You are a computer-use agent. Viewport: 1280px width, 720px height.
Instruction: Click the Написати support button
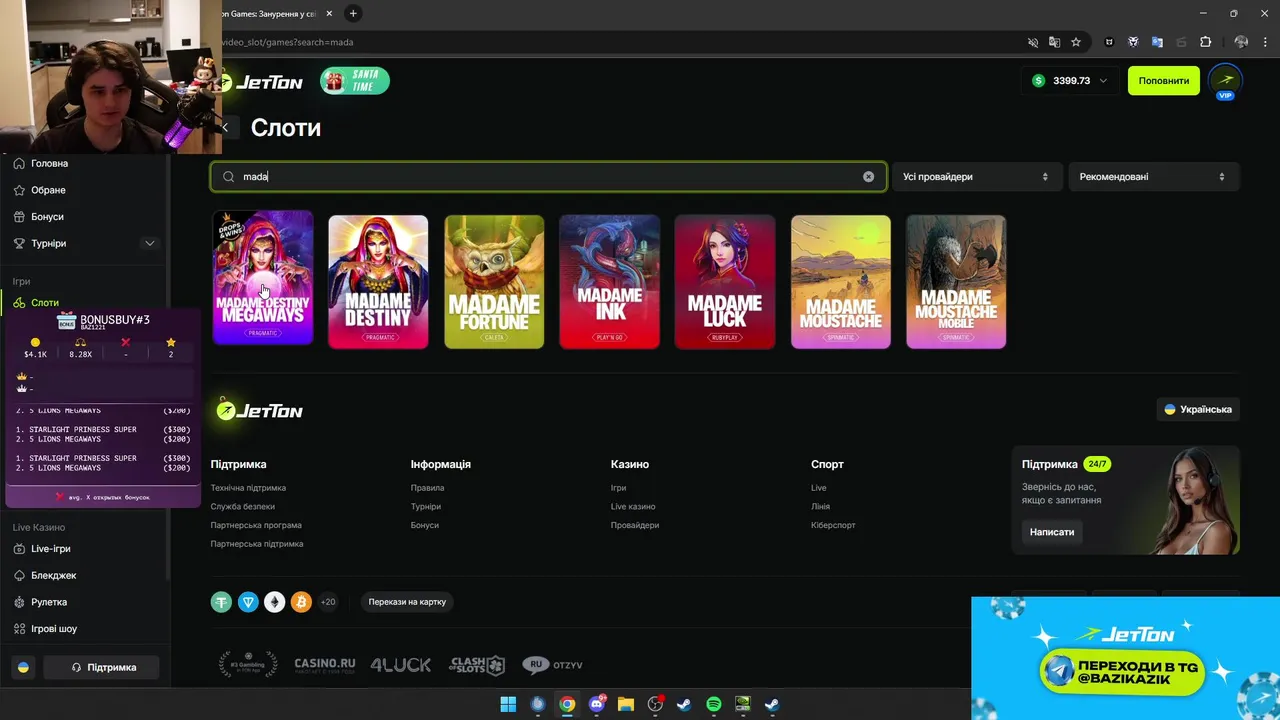click(x=1052, y=532)
